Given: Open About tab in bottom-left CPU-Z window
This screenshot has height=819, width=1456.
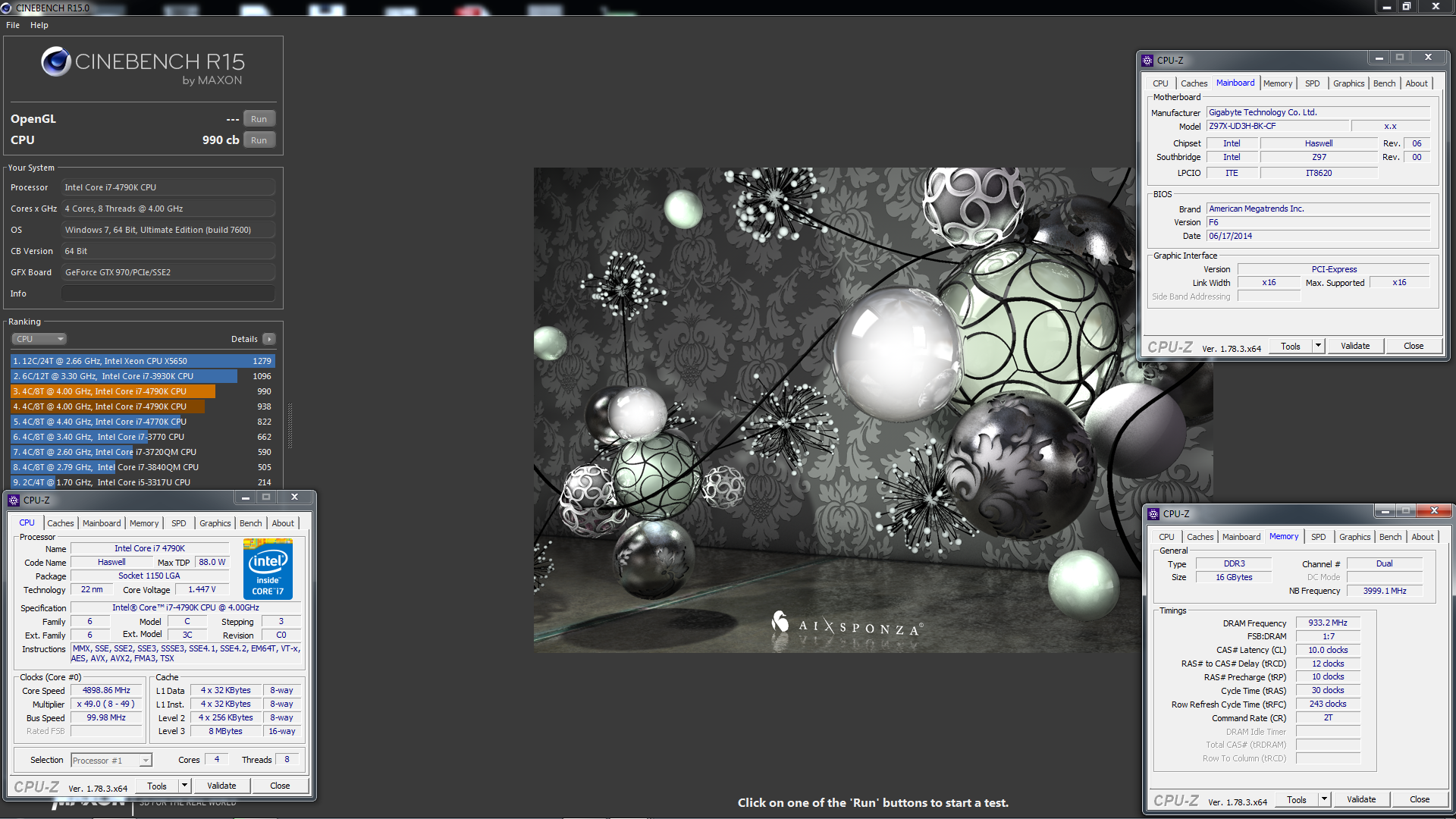Looking at the screenshot, I should (283, 523).
